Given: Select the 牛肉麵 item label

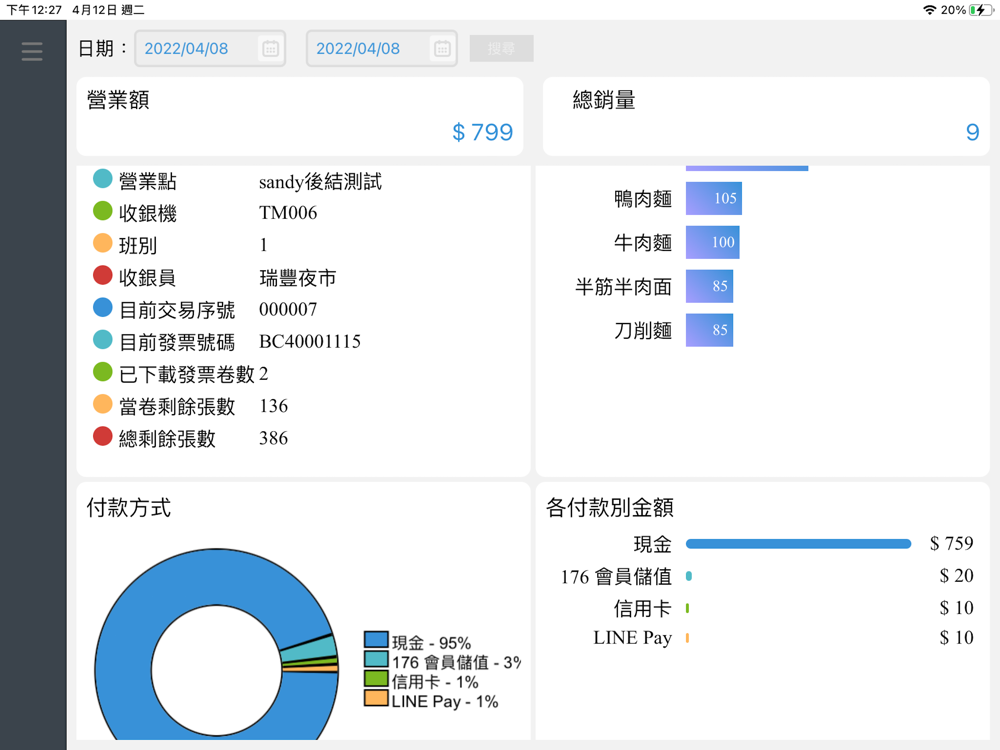Looking at the screenshot, I should (x=643, y=243).
